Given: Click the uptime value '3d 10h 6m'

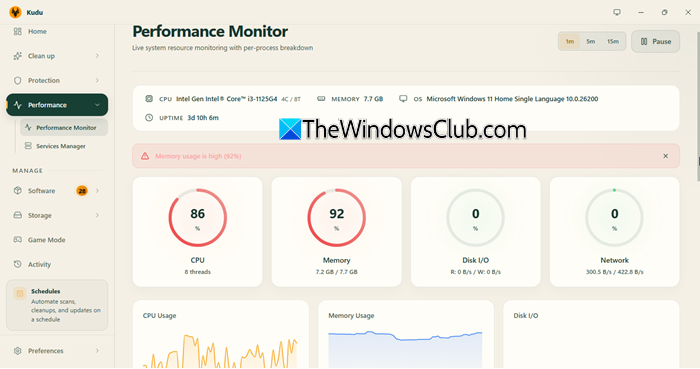Looking at the screenshot, I should (203, 118).
